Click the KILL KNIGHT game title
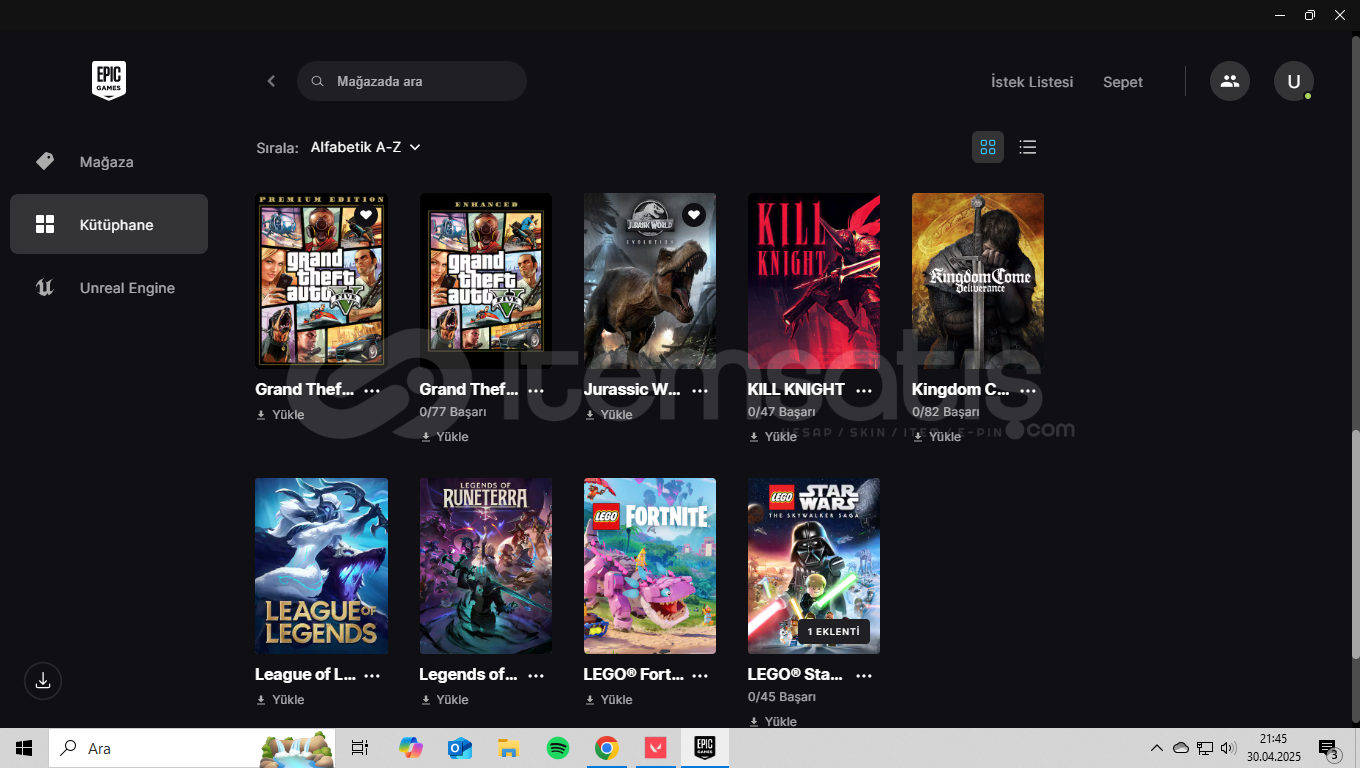The image size is (1360, 768). (x=796, y=390)
